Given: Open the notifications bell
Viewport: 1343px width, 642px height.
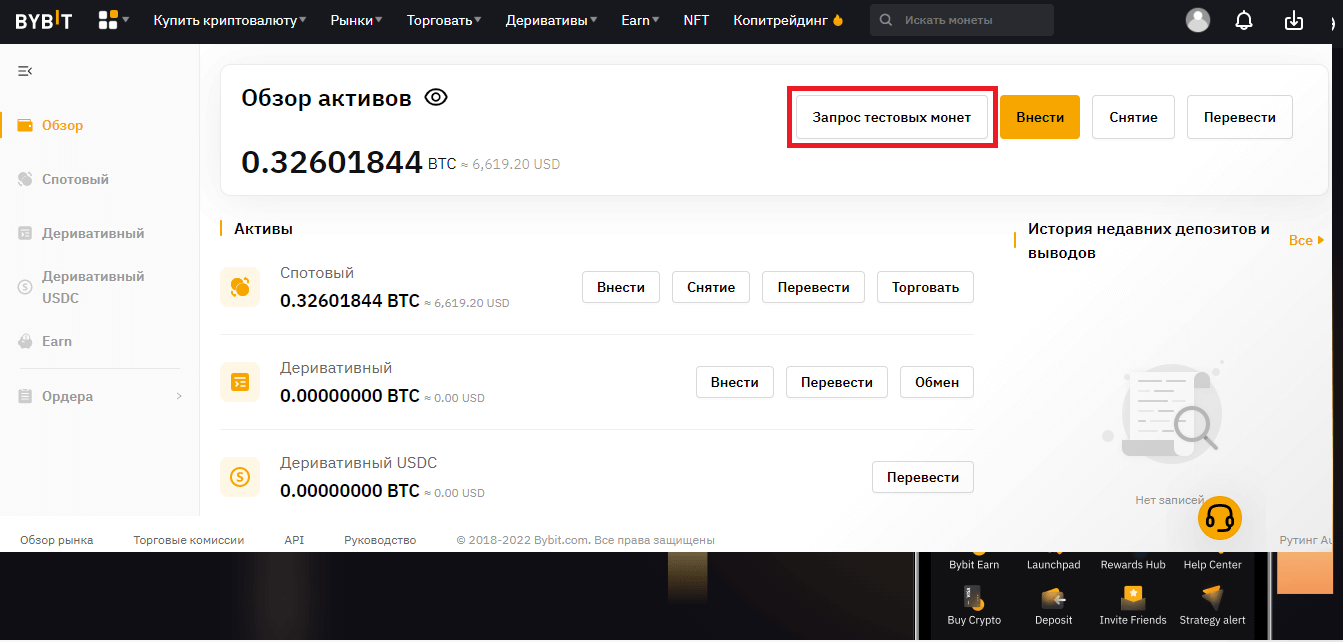Looking at the screenshot, I should (x=1244, y=20).
